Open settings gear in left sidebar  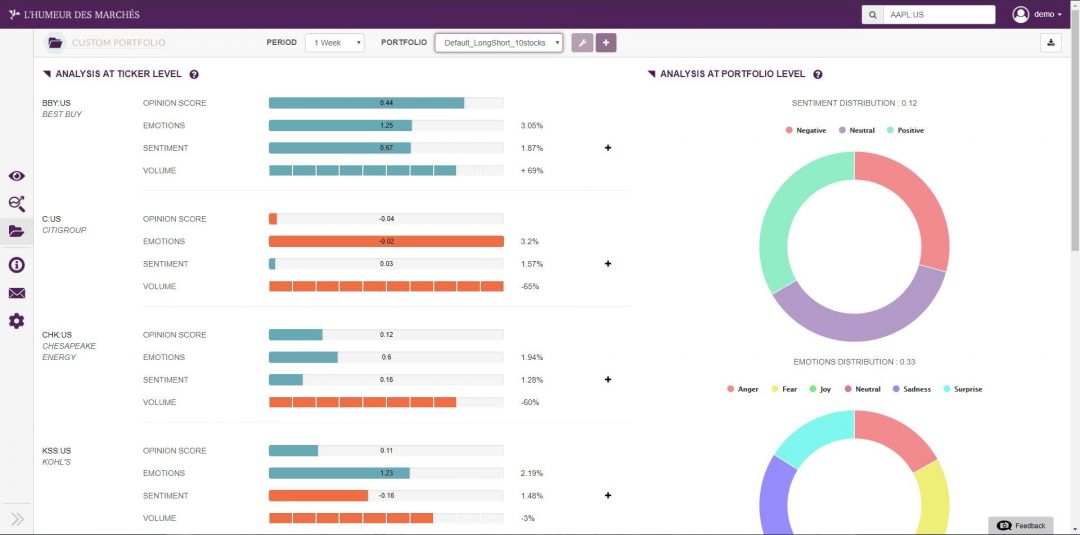16,321
